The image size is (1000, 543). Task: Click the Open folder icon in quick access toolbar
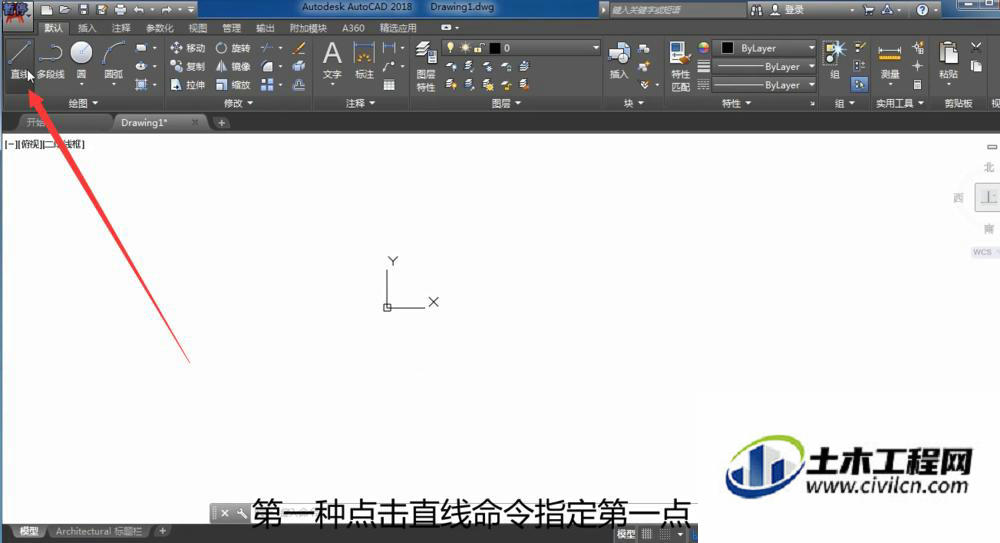[64, 10]
